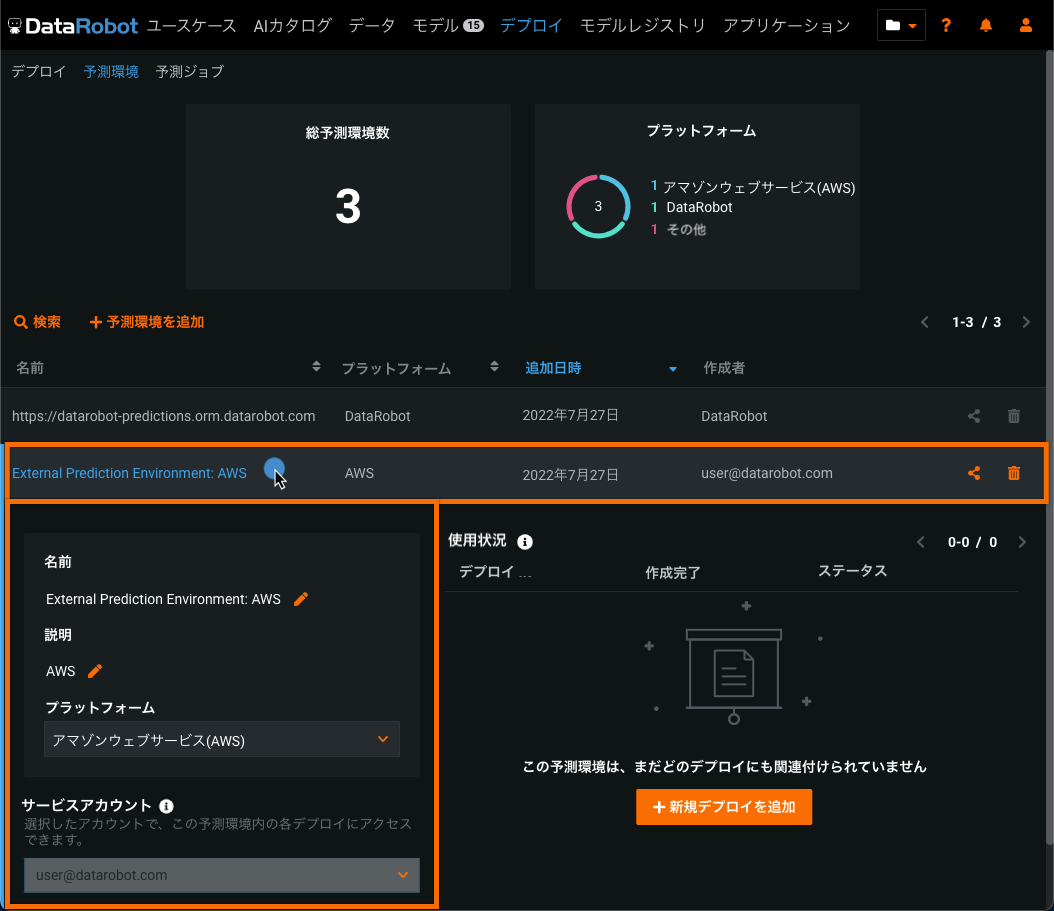The height and width of the screenshot is (911, 1054).
Task: Click the 新規デプロイを追加 button
Action: click(724, 807)
